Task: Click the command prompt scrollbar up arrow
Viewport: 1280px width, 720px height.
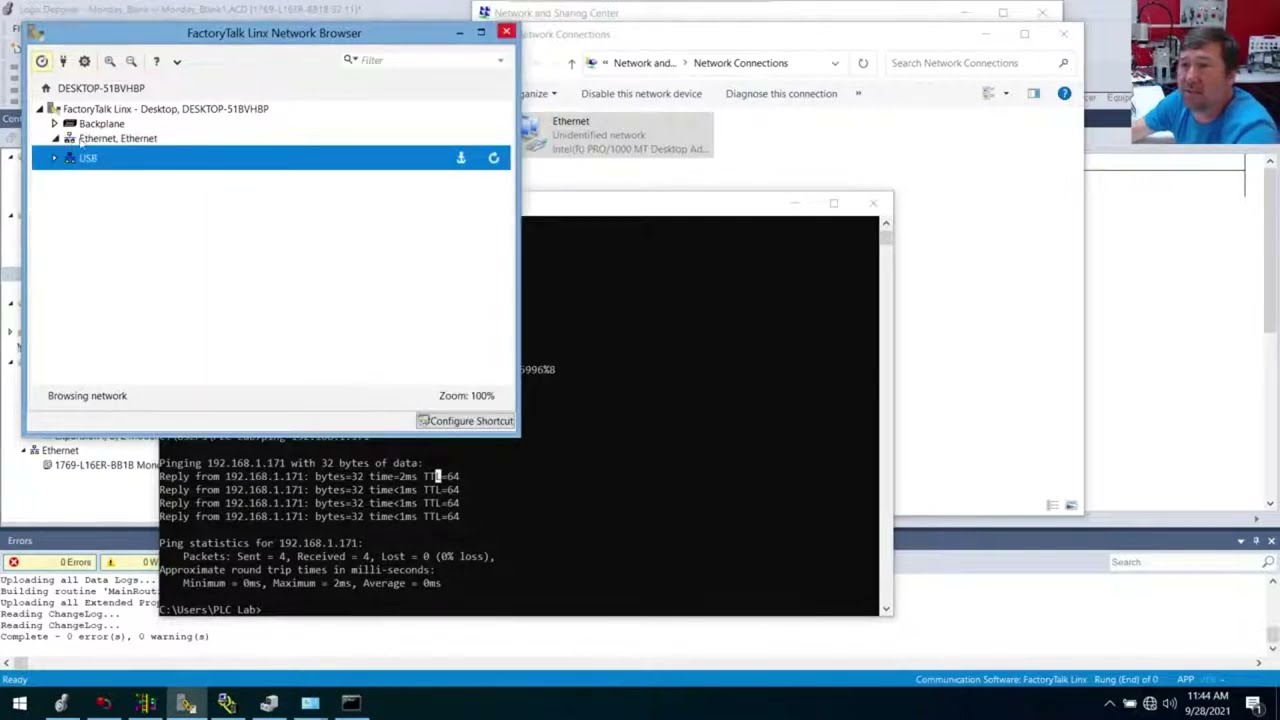Action: point(885,223)
